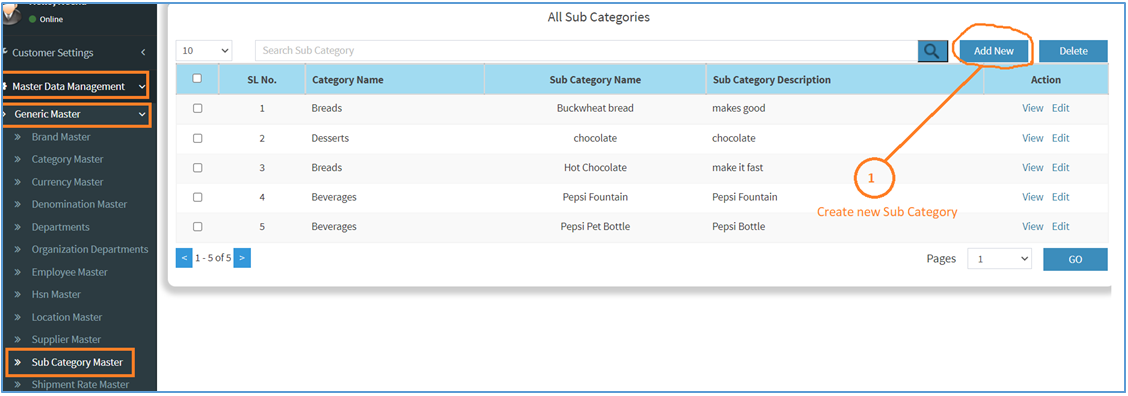Open Brand Master in sidebar

point(61,137)
